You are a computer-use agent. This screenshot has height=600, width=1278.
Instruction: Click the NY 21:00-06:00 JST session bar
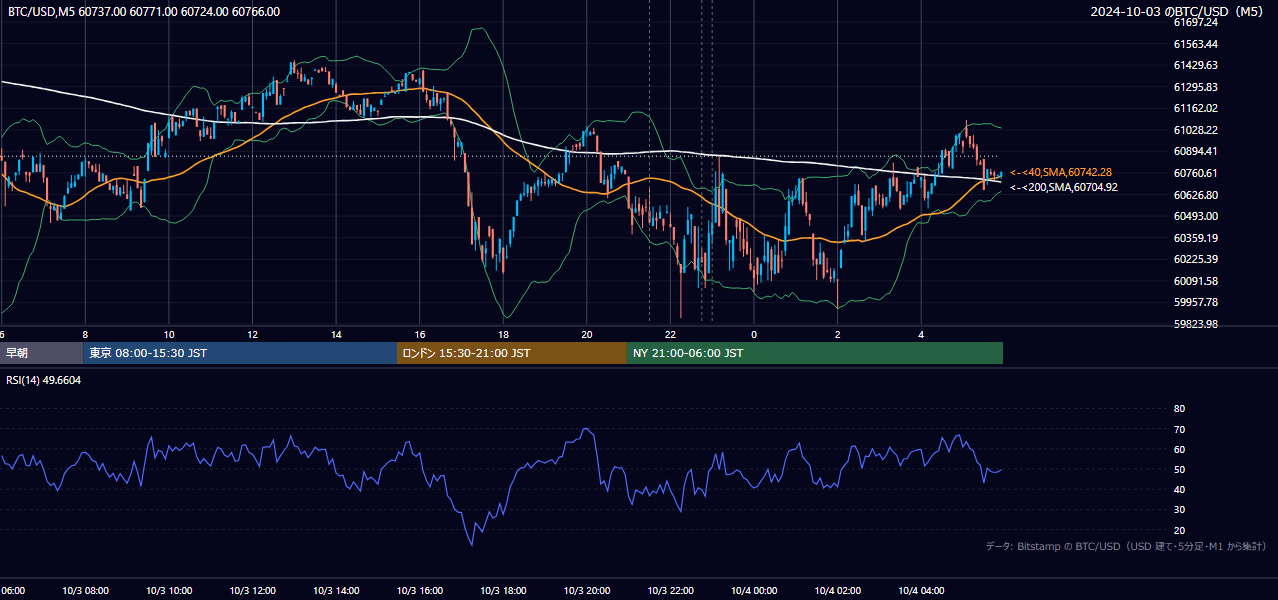(815, 353)
